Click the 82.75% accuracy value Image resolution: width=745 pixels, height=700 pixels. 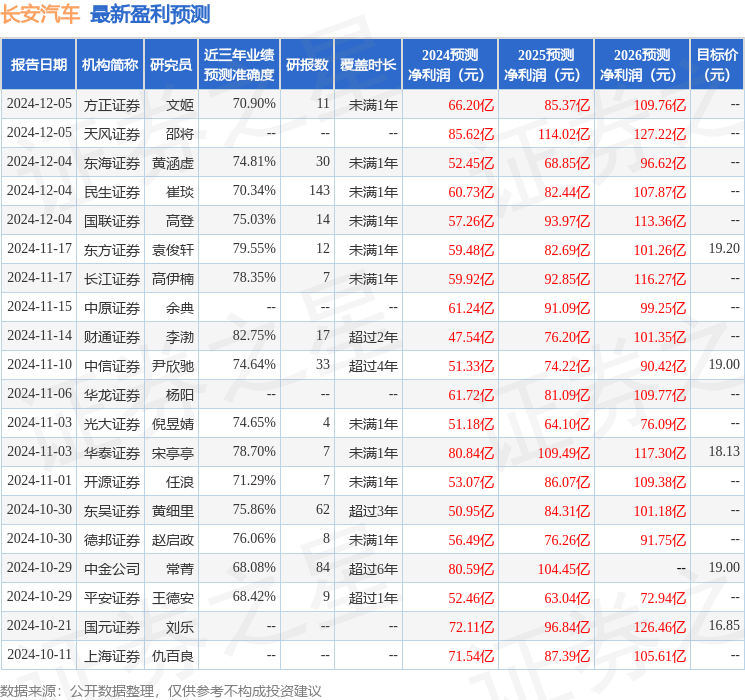click(254, 335)
